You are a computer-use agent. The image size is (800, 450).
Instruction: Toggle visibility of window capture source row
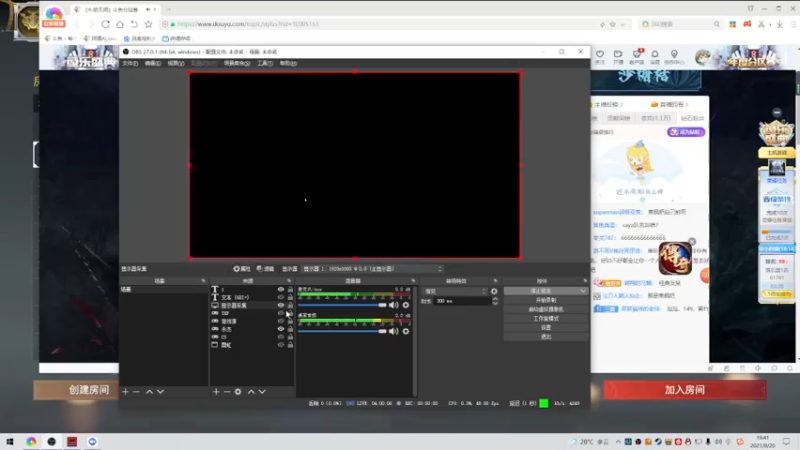(281, 345)
